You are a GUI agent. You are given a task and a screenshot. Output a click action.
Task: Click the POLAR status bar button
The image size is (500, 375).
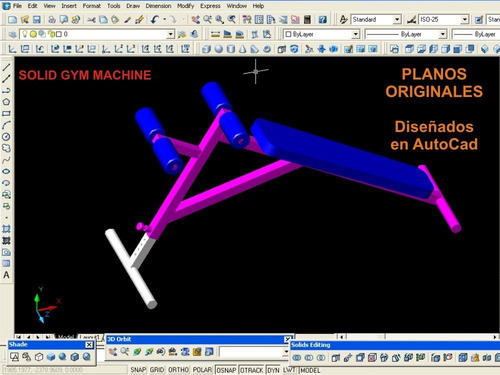point(202,370)
